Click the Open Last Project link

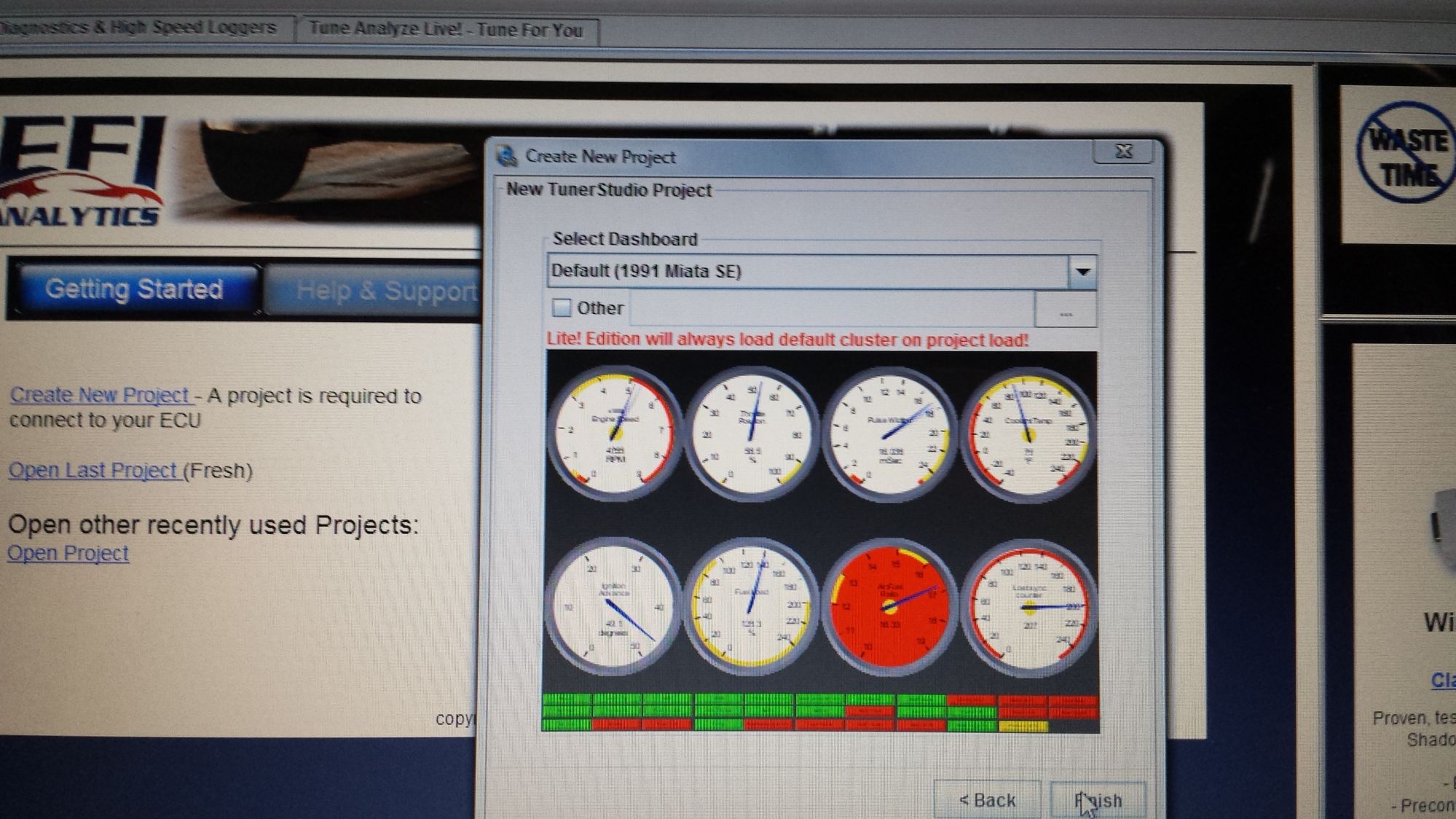(93, 470)
